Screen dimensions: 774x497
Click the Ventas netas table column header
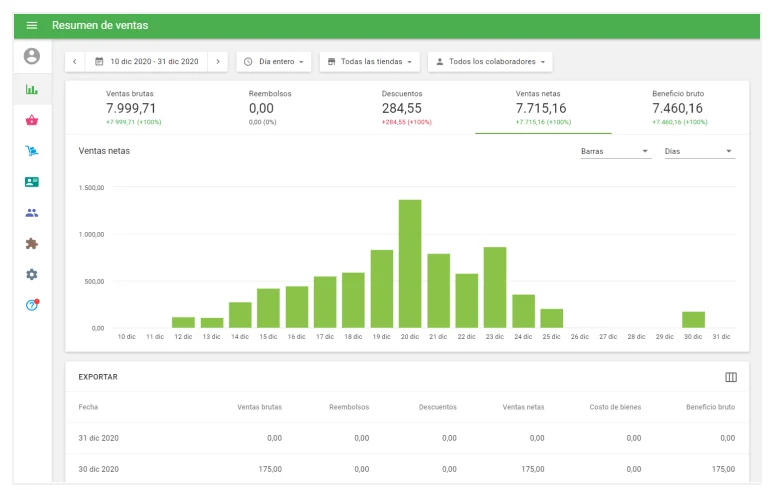pos(523,407)
